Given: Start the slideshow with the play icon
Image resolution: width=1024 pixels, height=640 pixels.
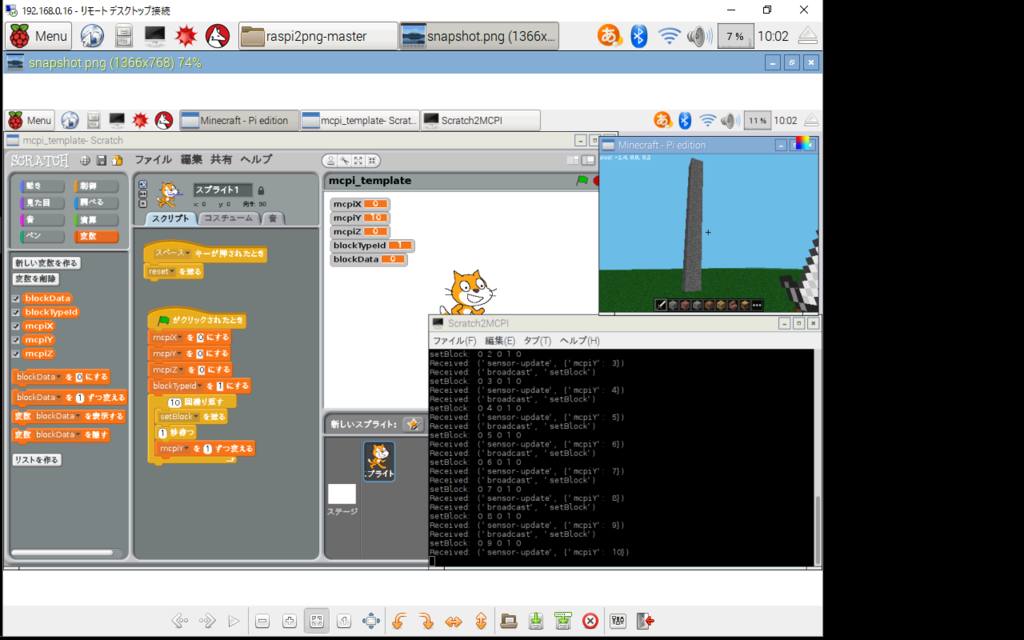Looking at the screenshot, I should (x=234, y=620).
